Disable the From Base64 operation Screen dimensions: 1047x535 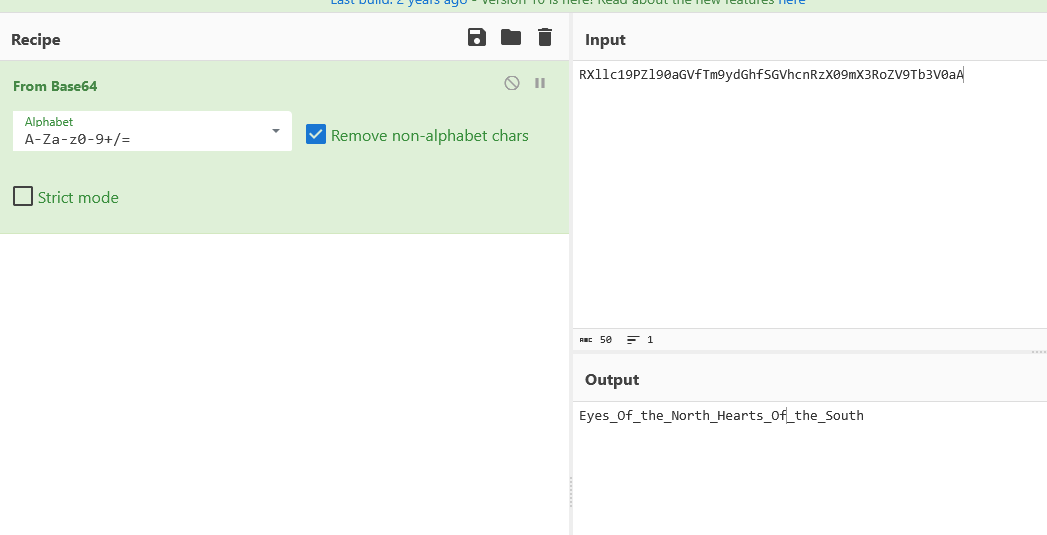coord(512,83)
